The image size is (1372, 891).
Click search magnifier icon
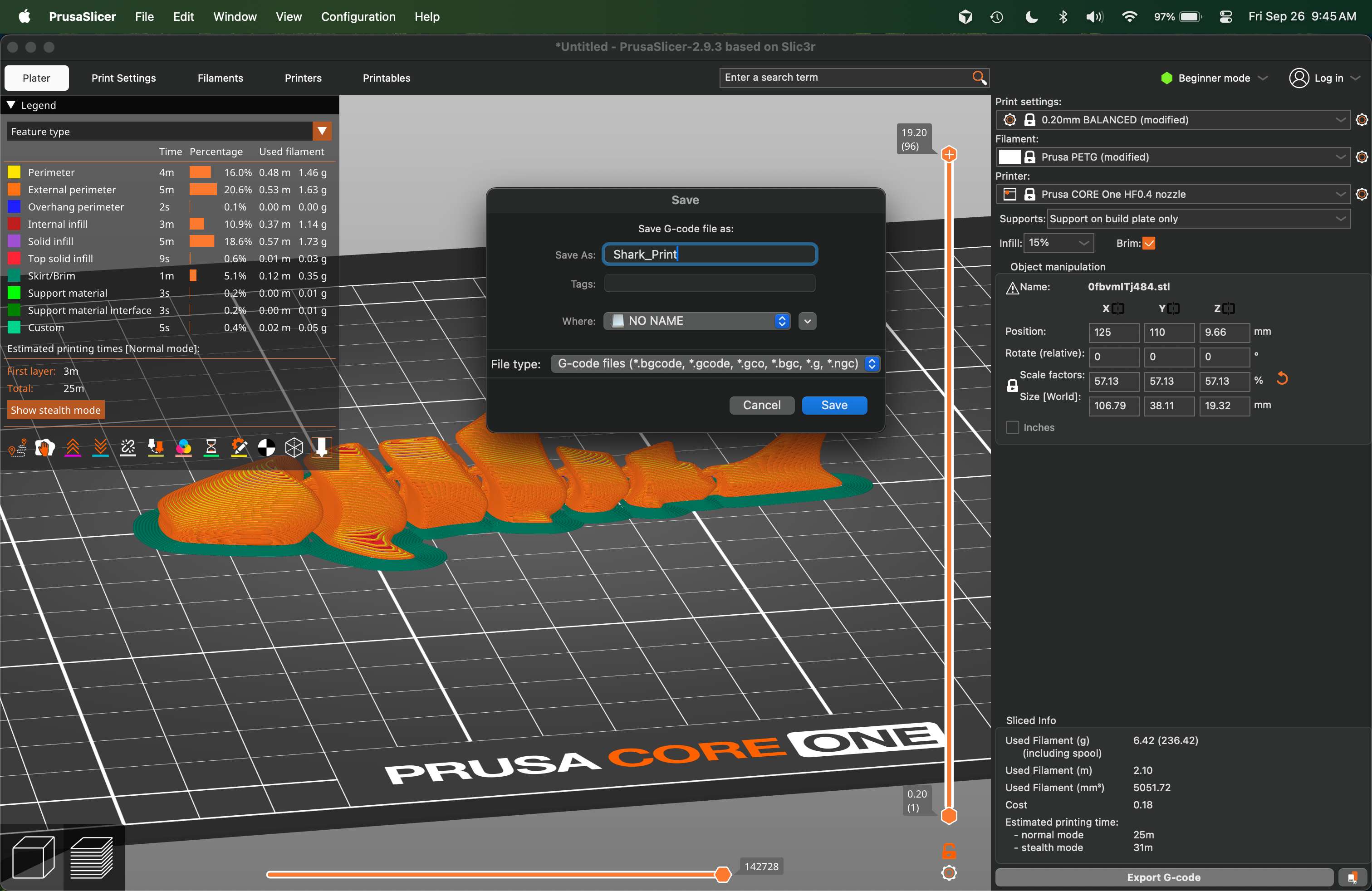979,78
